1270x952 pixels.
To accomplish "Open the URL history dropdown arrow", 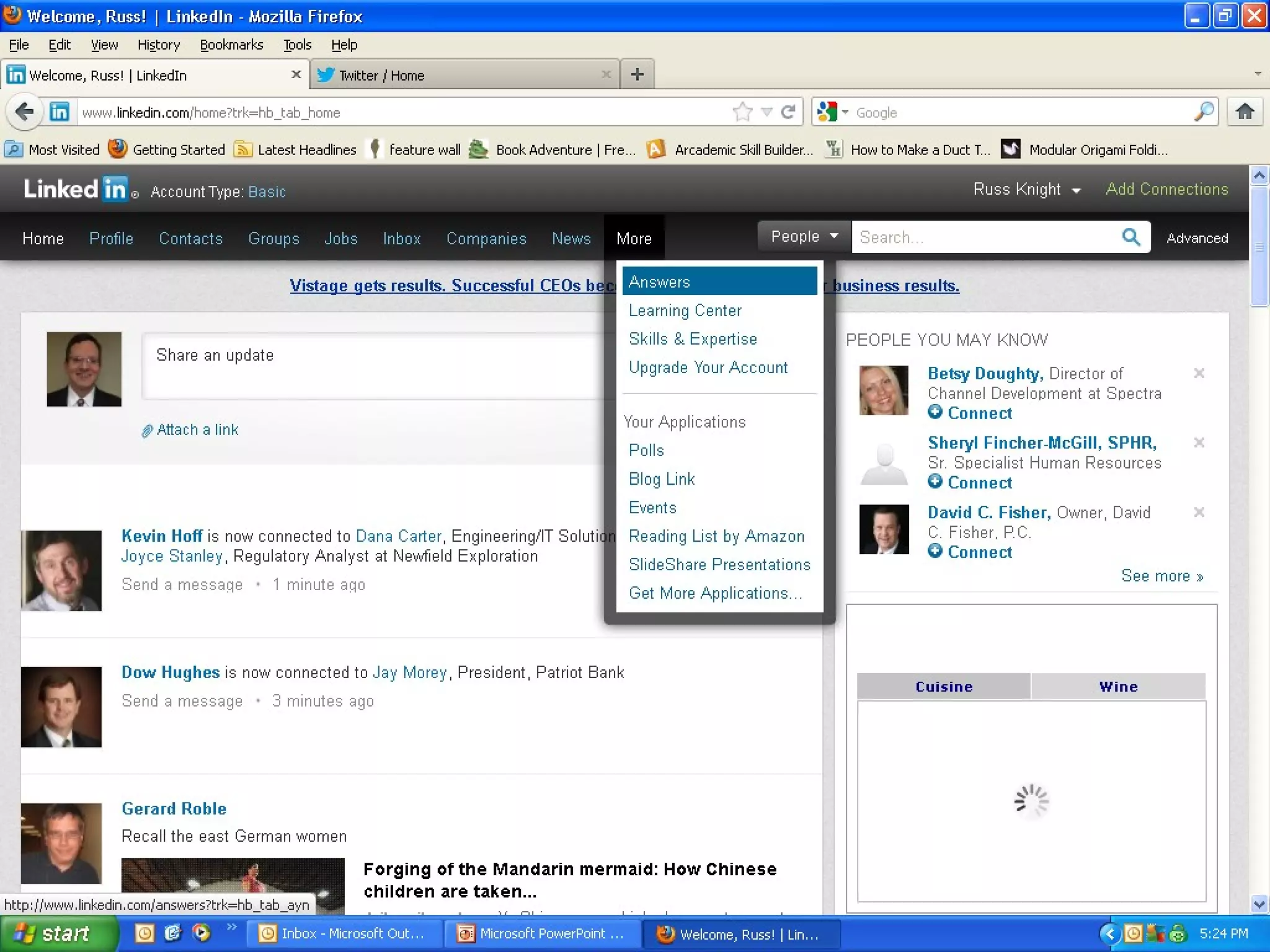I will 766,112.
